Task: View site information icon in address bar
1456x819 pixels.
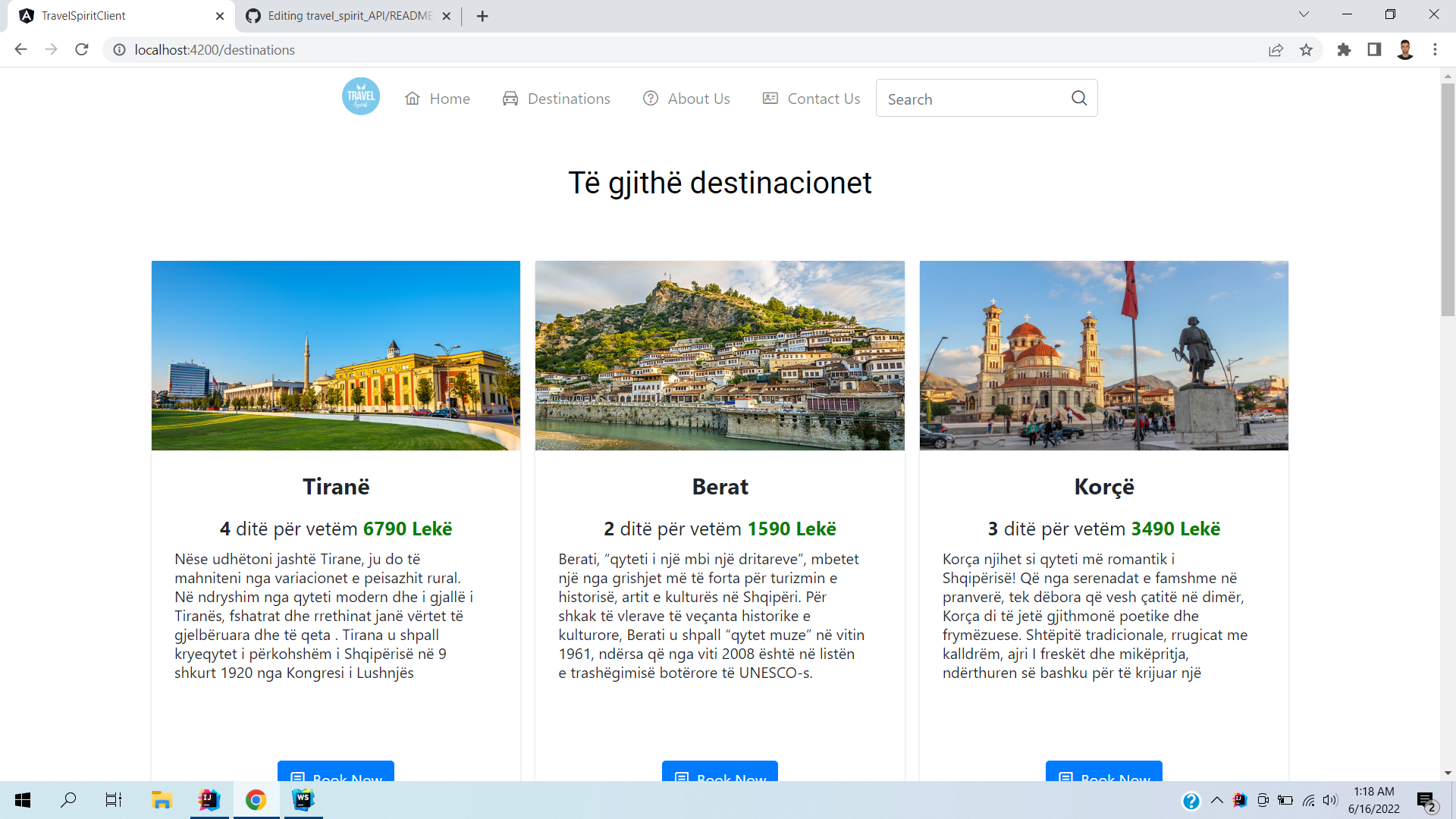Action: pos(119,49)
